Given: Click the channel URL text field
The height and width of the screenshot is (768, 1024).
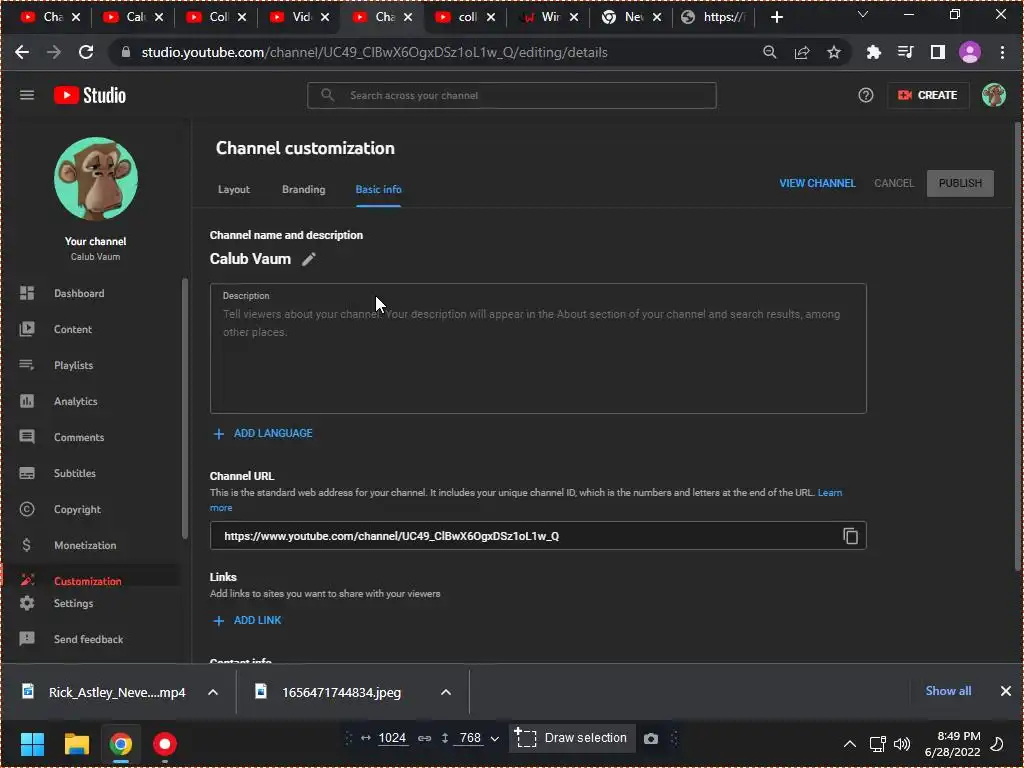Looking at the screenshot, I should coord(538,536).
